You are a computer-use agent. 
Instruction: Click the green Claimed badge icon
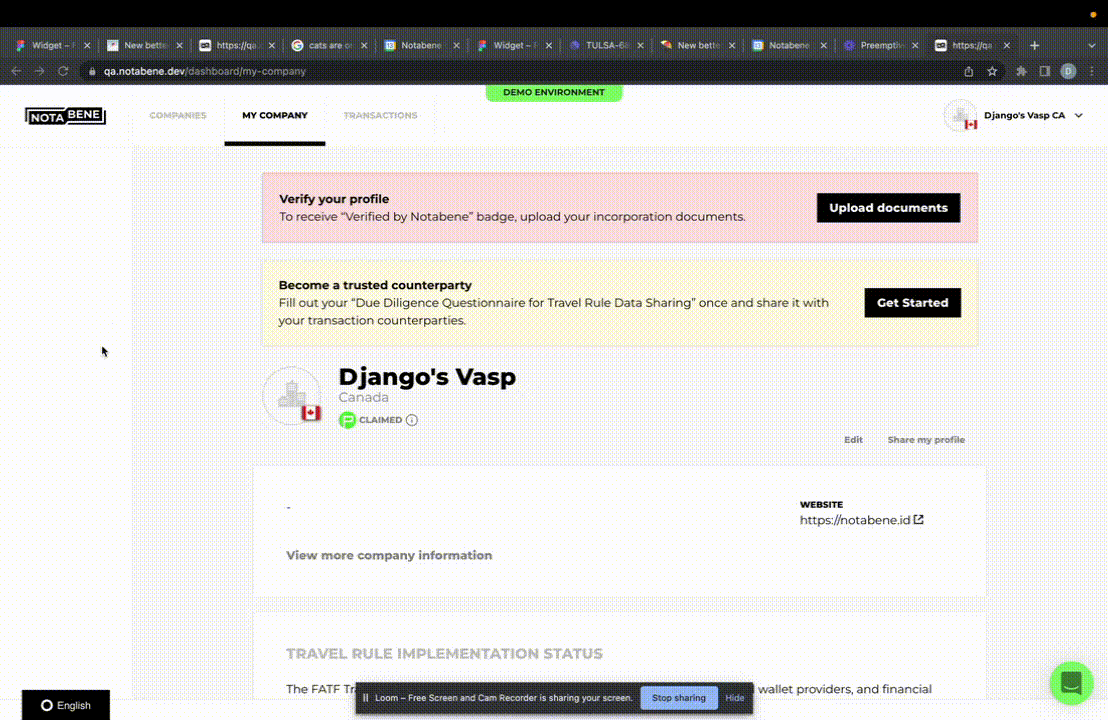pyautogui.click(x=347, y=420)
